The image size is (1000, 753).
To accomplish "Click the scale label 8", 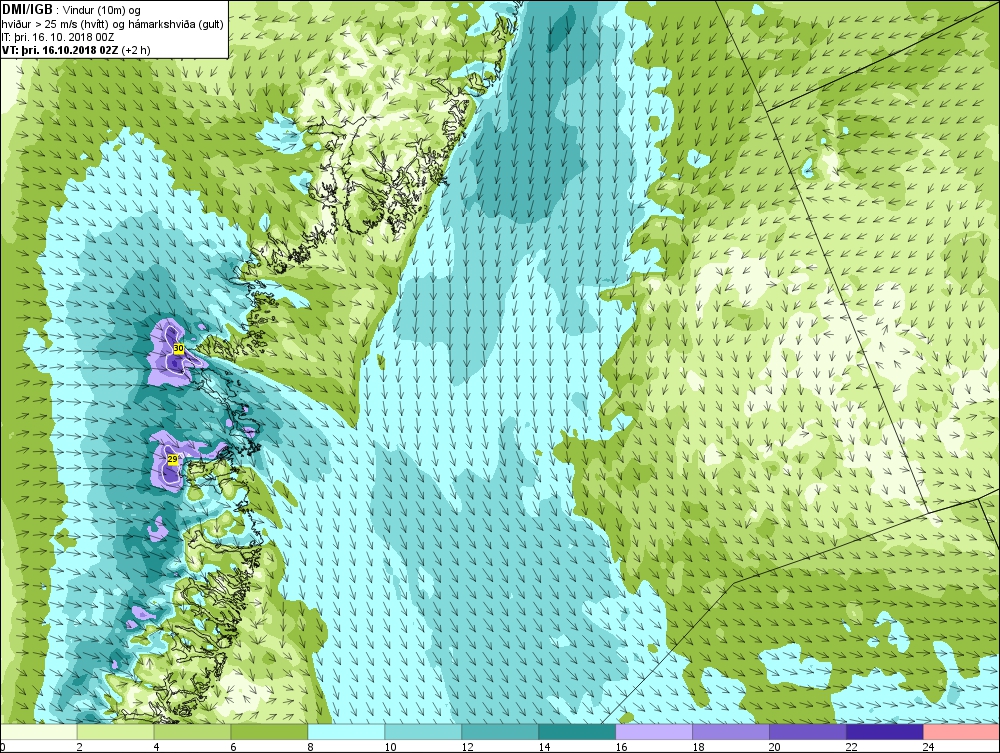I will click(311, 747).
